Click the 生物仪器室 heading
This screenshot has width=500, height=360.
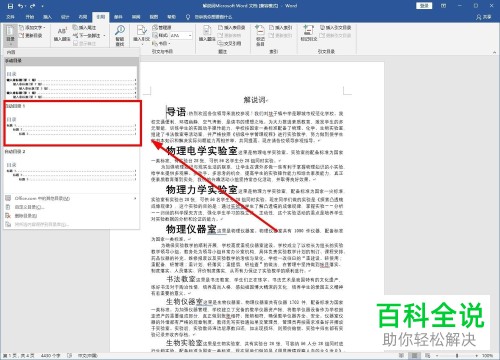click(184, 302)
